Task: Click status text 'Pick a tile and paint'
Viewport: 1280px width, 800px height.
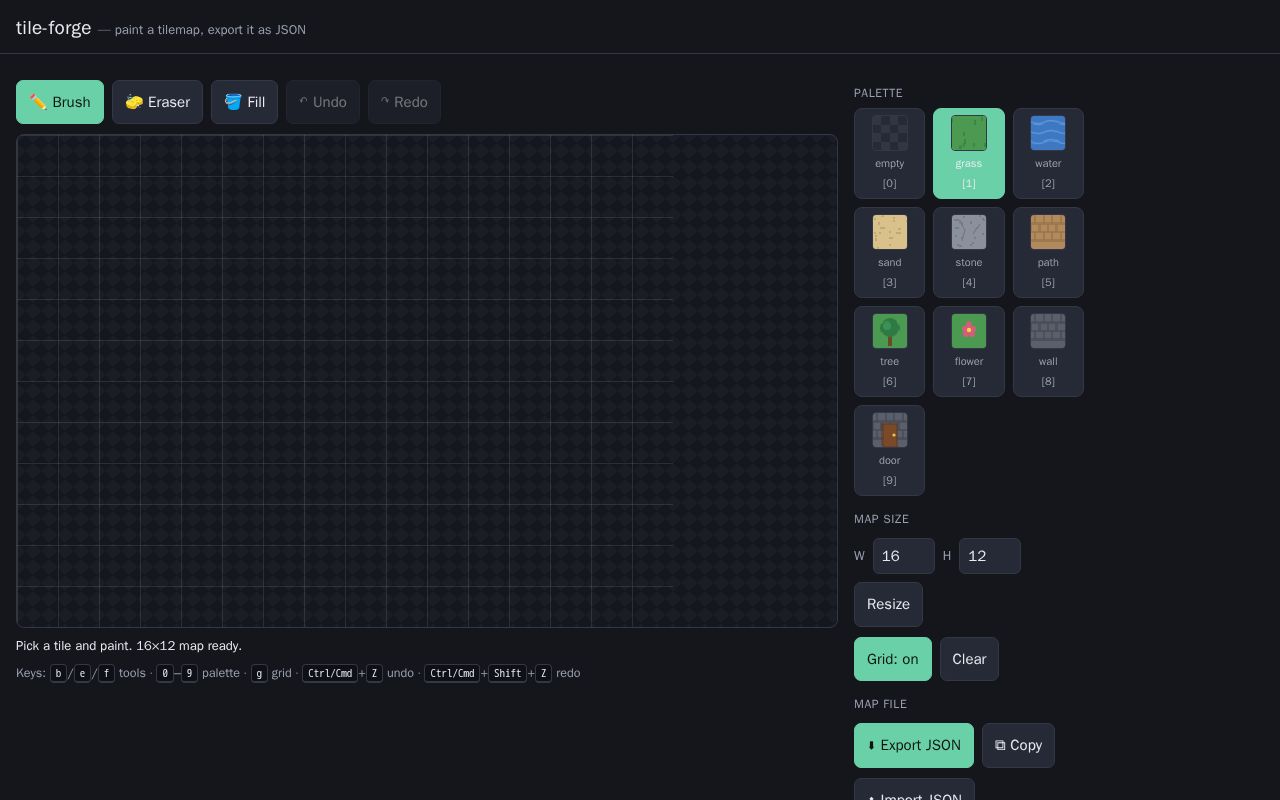Action: point(129,646)
